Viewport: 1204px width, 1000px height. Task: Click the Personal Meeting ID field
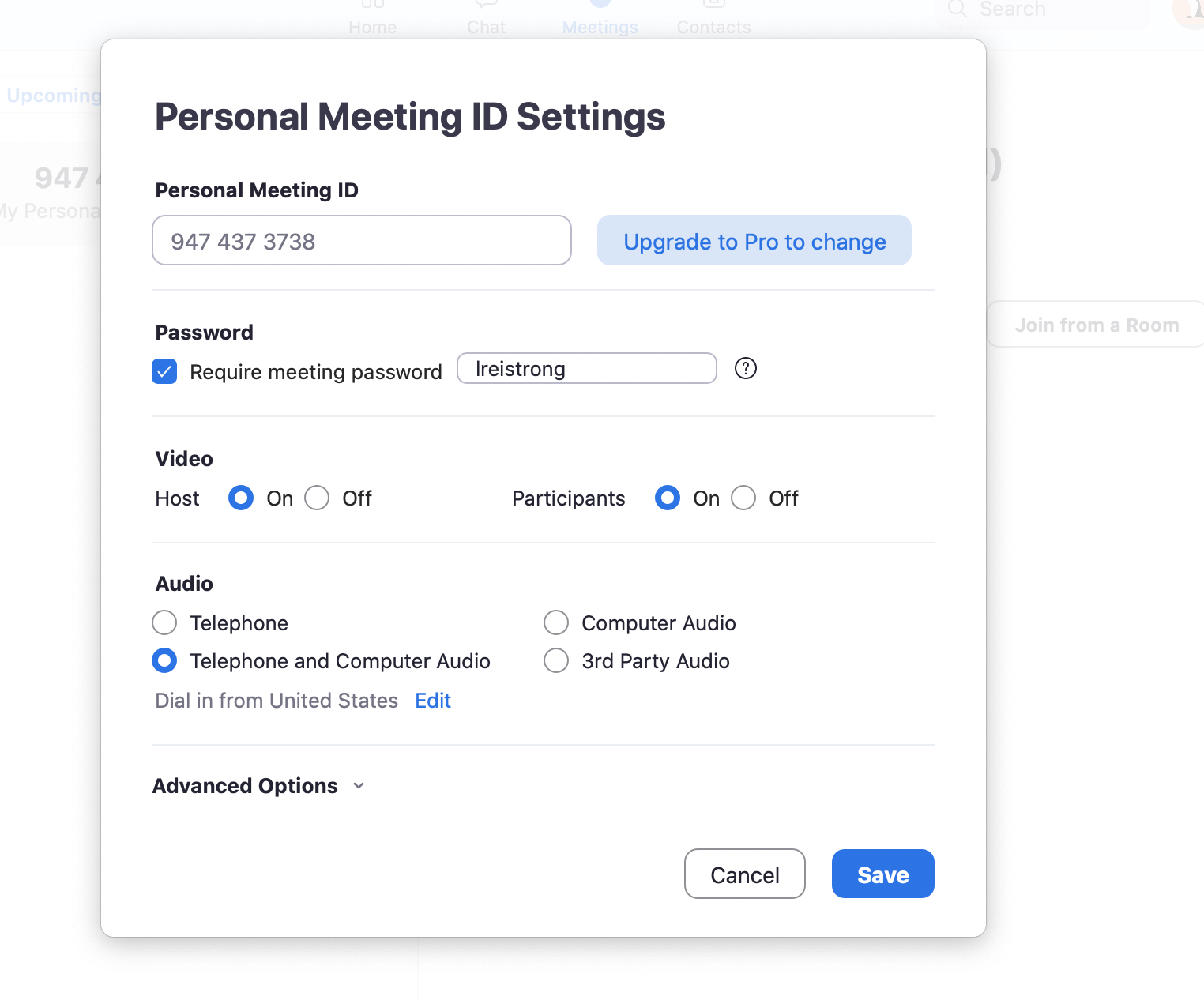click(361, 241)
